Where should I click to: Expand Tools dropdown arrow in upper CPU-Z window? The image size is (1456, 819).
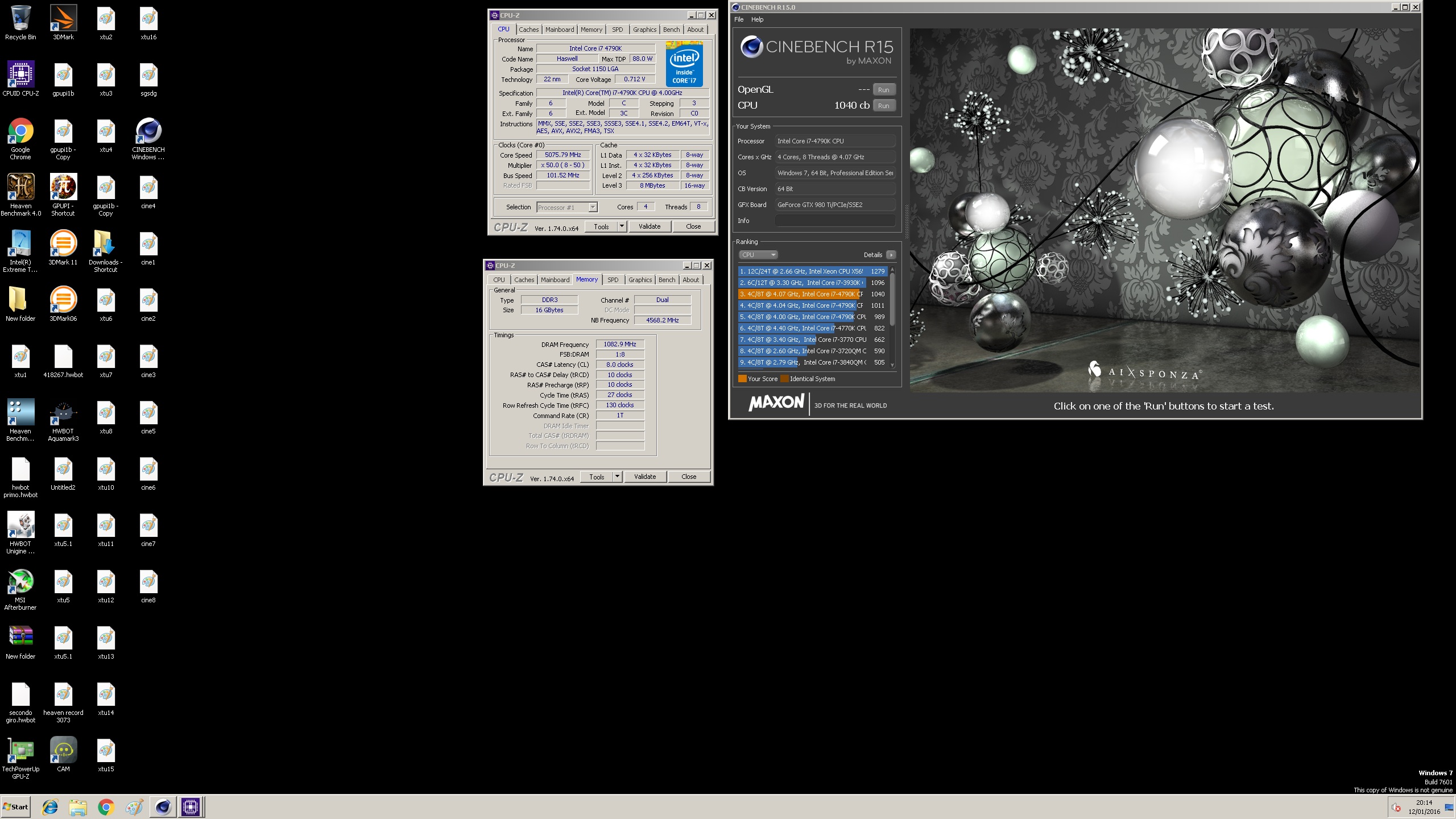[x=622, y=226]
